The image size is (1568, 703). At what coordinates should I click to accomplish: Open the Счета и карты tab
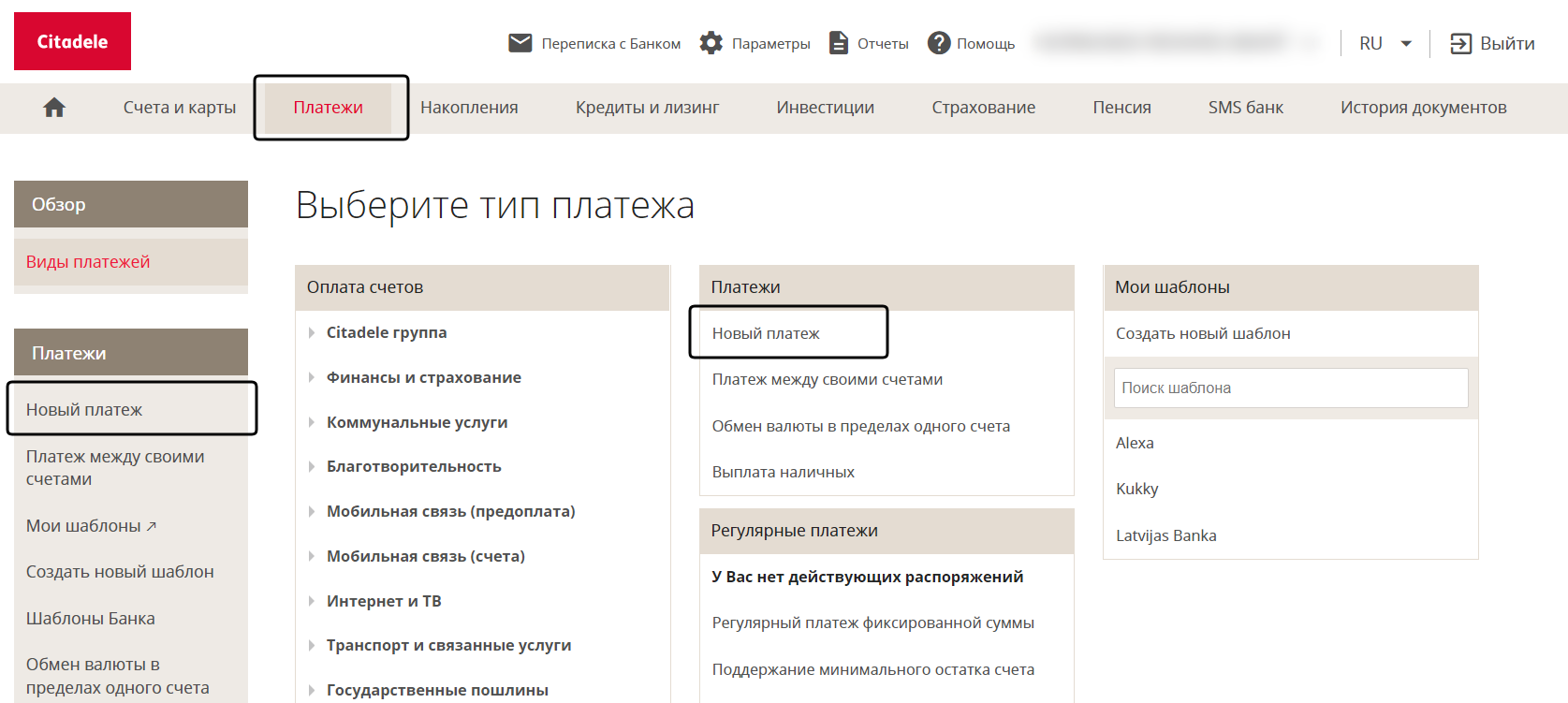point(180,108)
